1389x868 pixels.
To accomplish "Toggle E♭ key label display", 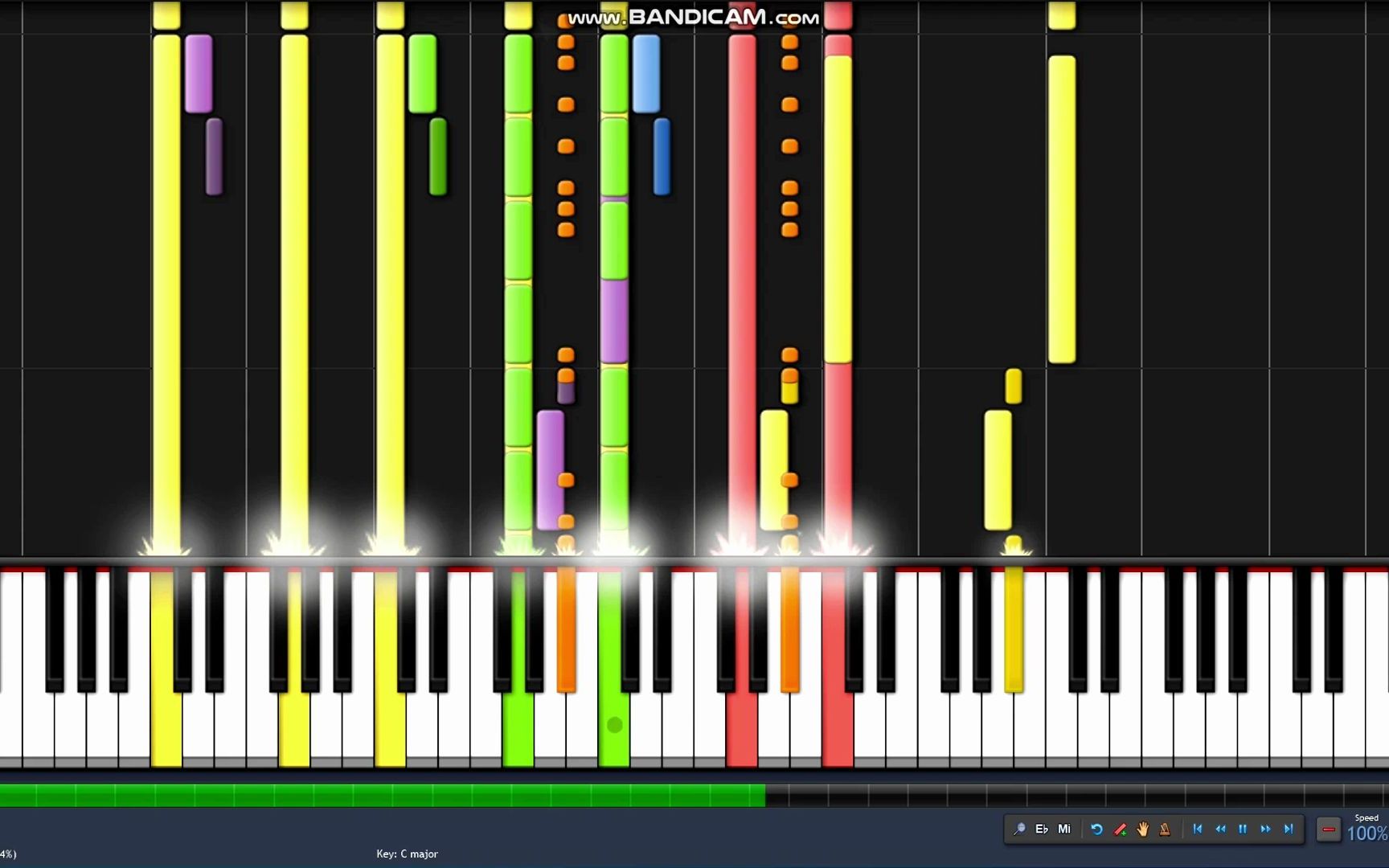I will coord(1042,829).
